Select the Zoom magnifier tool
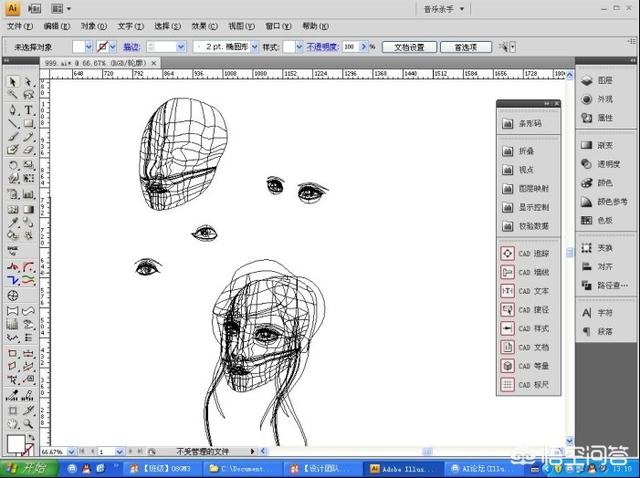Screen dimensions: 640x478 [x=28, y=424]
